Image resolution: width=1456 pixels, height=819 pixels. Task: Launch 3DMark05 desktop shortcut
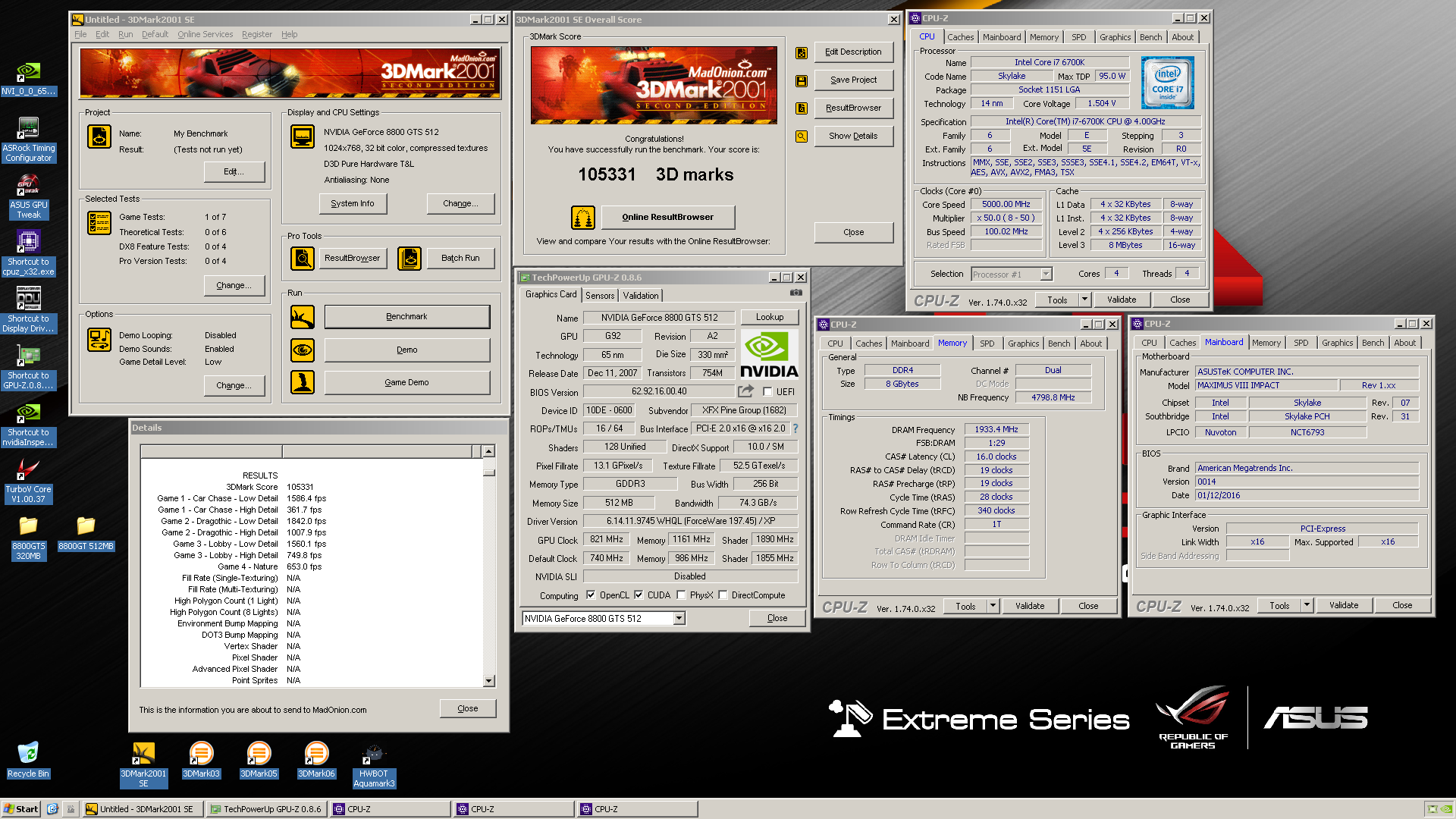tap(259, 761)
